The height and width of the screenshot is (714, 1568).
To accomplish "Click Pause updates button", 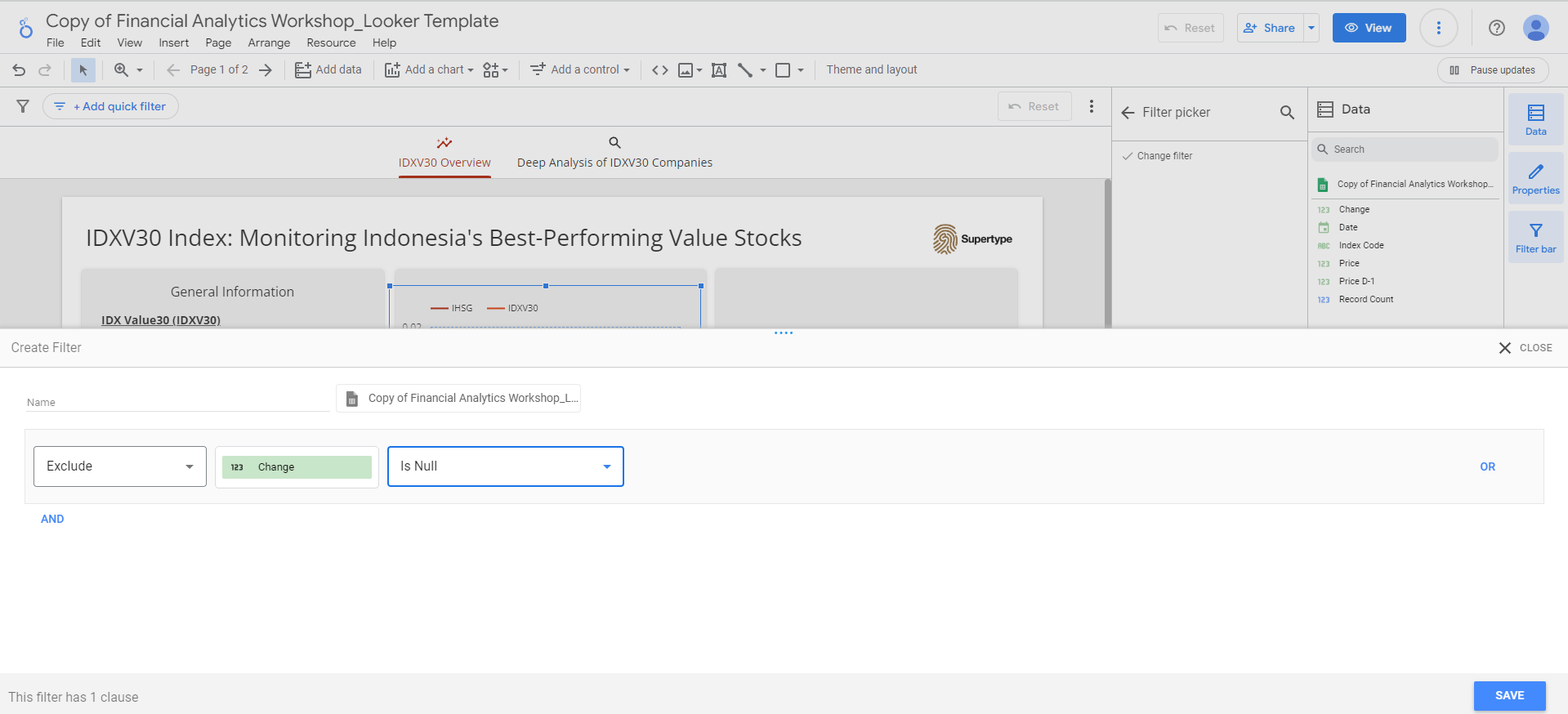I will tap(1493, 70).
